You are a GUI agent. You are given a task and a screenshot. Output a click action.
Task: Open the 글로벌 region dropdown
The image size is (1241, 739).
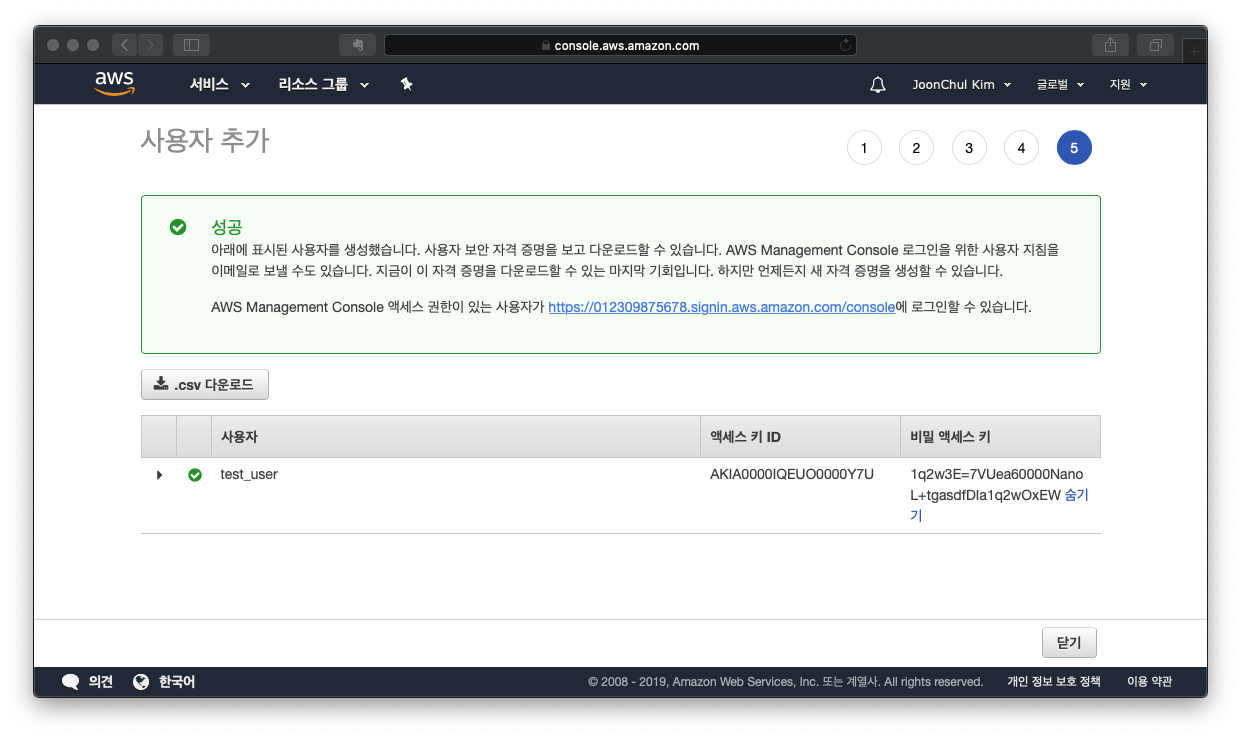pos(1060,85)
